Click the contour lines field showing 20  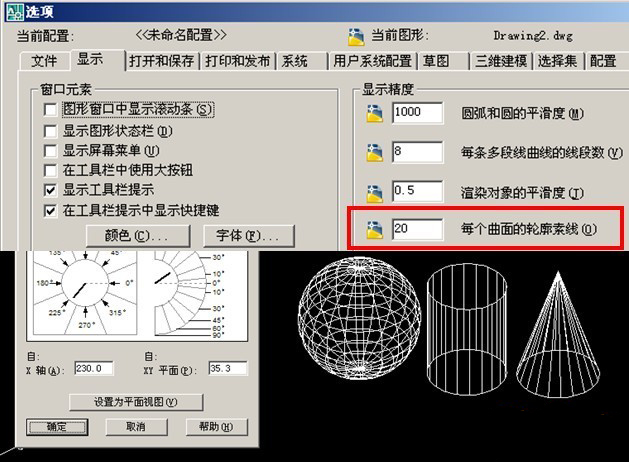[417, 230]
